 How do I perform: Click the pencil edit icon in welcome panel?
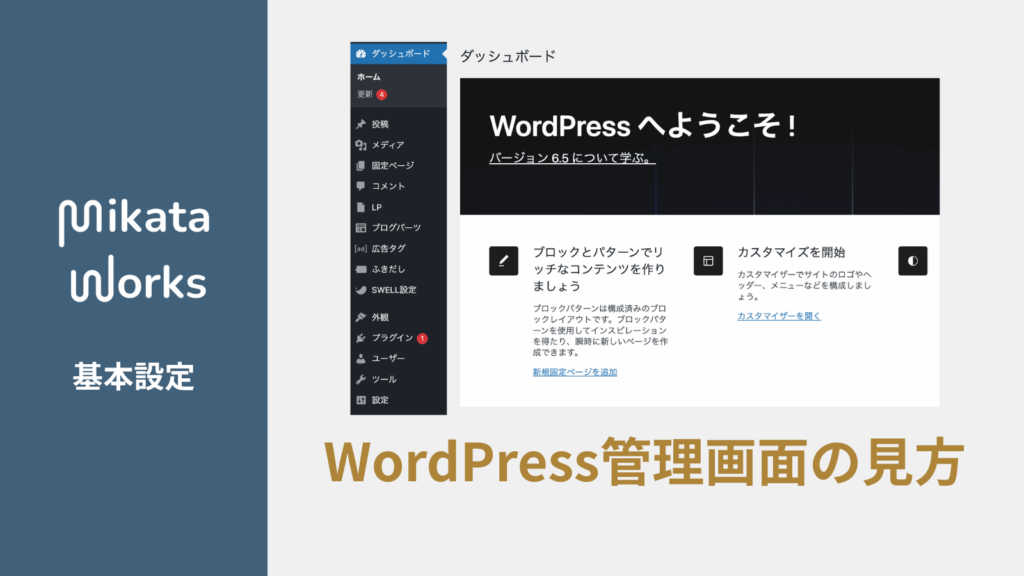coord(503,260)
